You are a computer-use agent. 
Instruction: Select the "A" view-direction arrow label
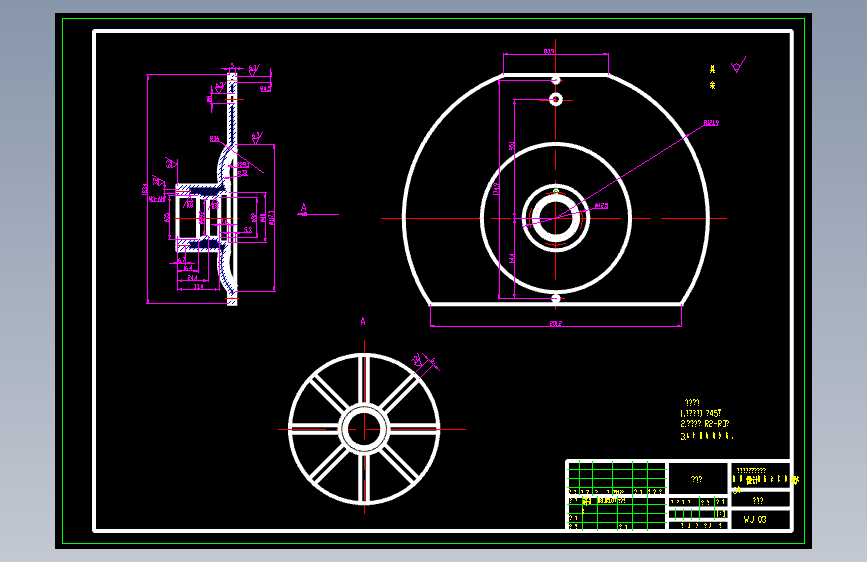pyautogui.click(x=304, y=208)
